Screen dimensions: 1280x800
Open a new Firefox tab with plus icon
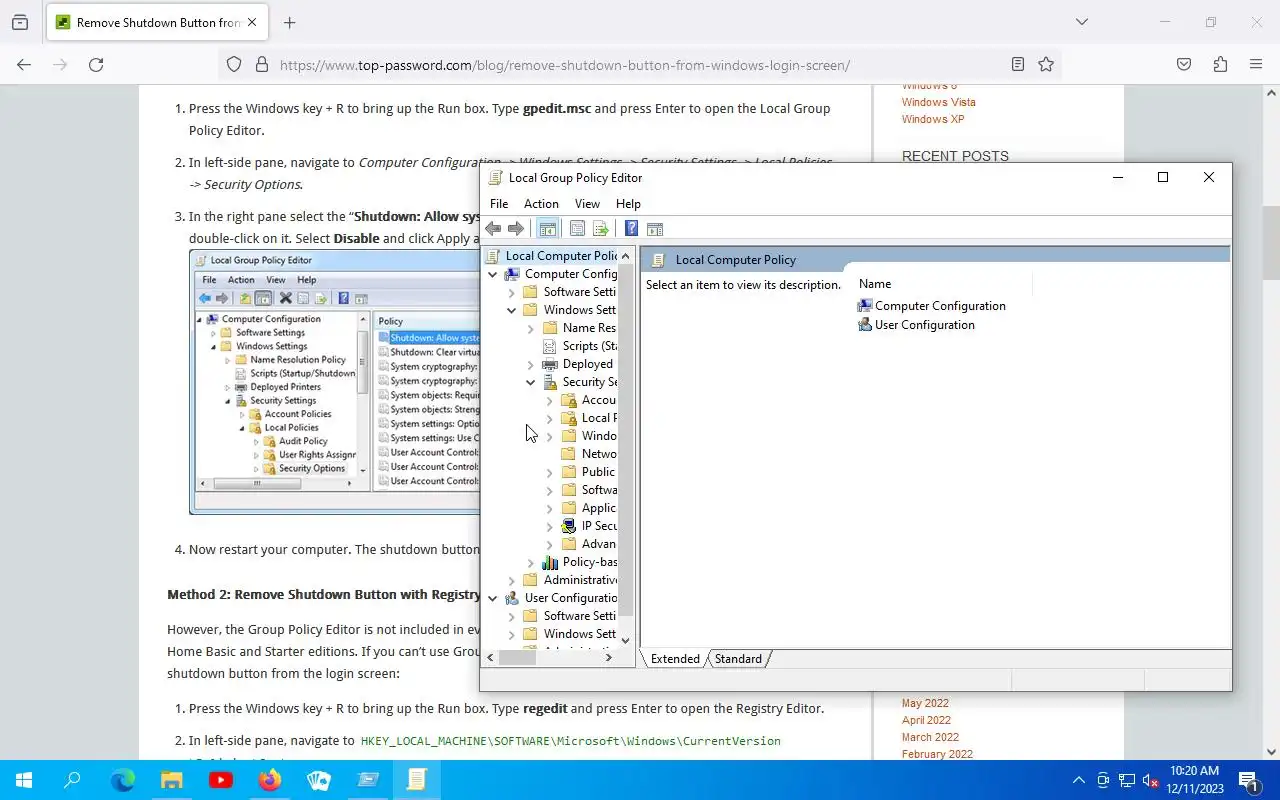click(x=290, y=22)
